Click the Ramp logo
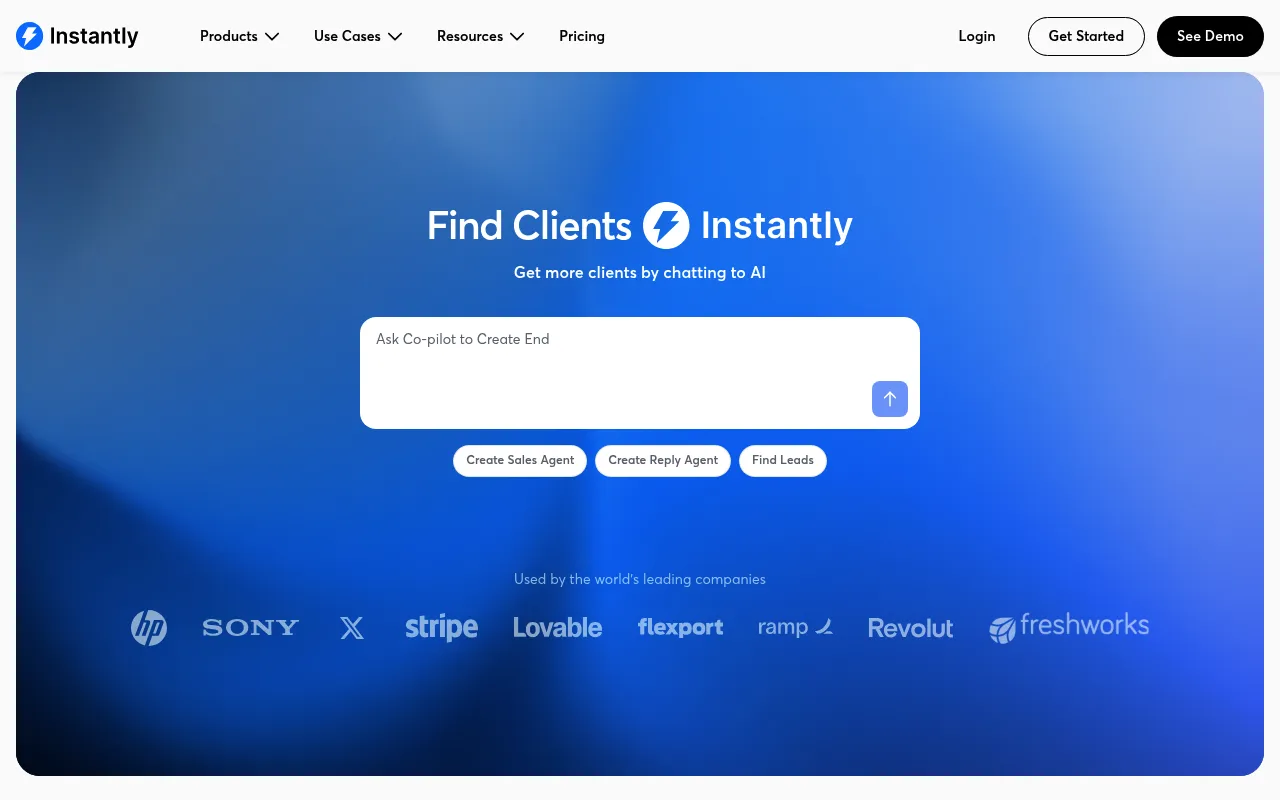Viewport: 1280px width, 800px height. [x=796, y=627]
